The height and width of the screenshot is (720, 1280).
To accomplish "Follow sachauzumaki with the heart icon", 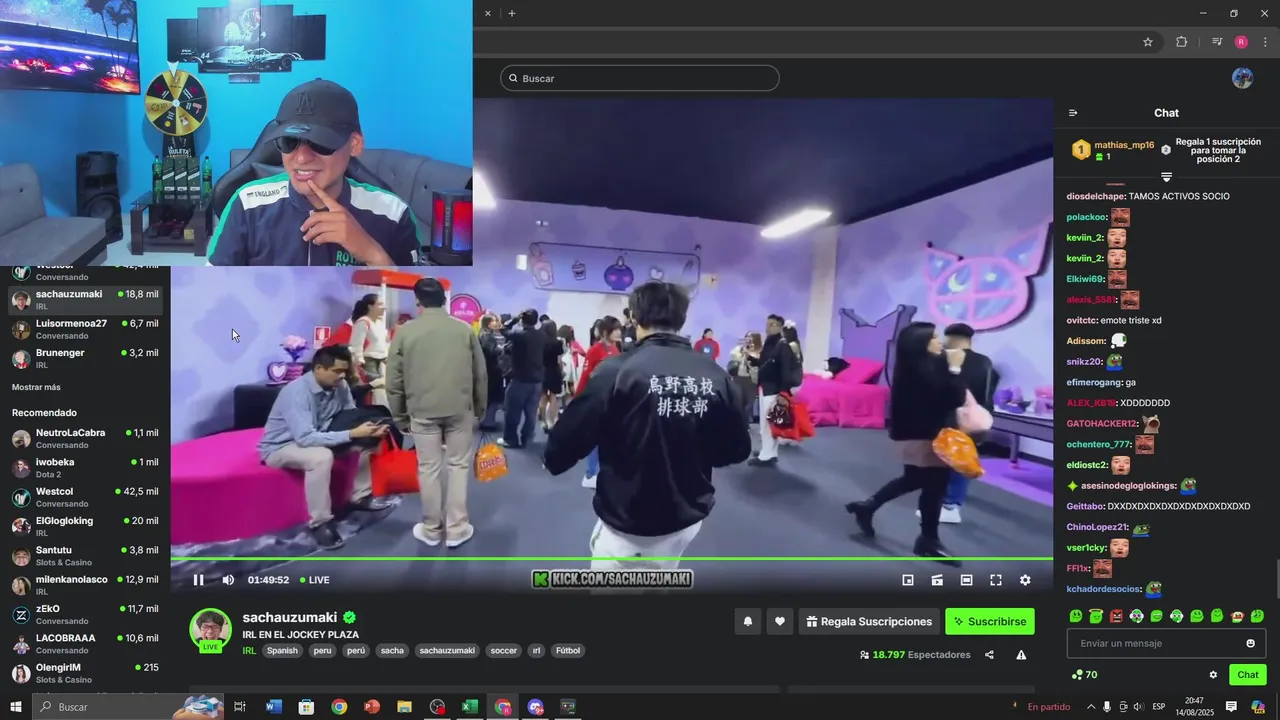I will 780,621.
